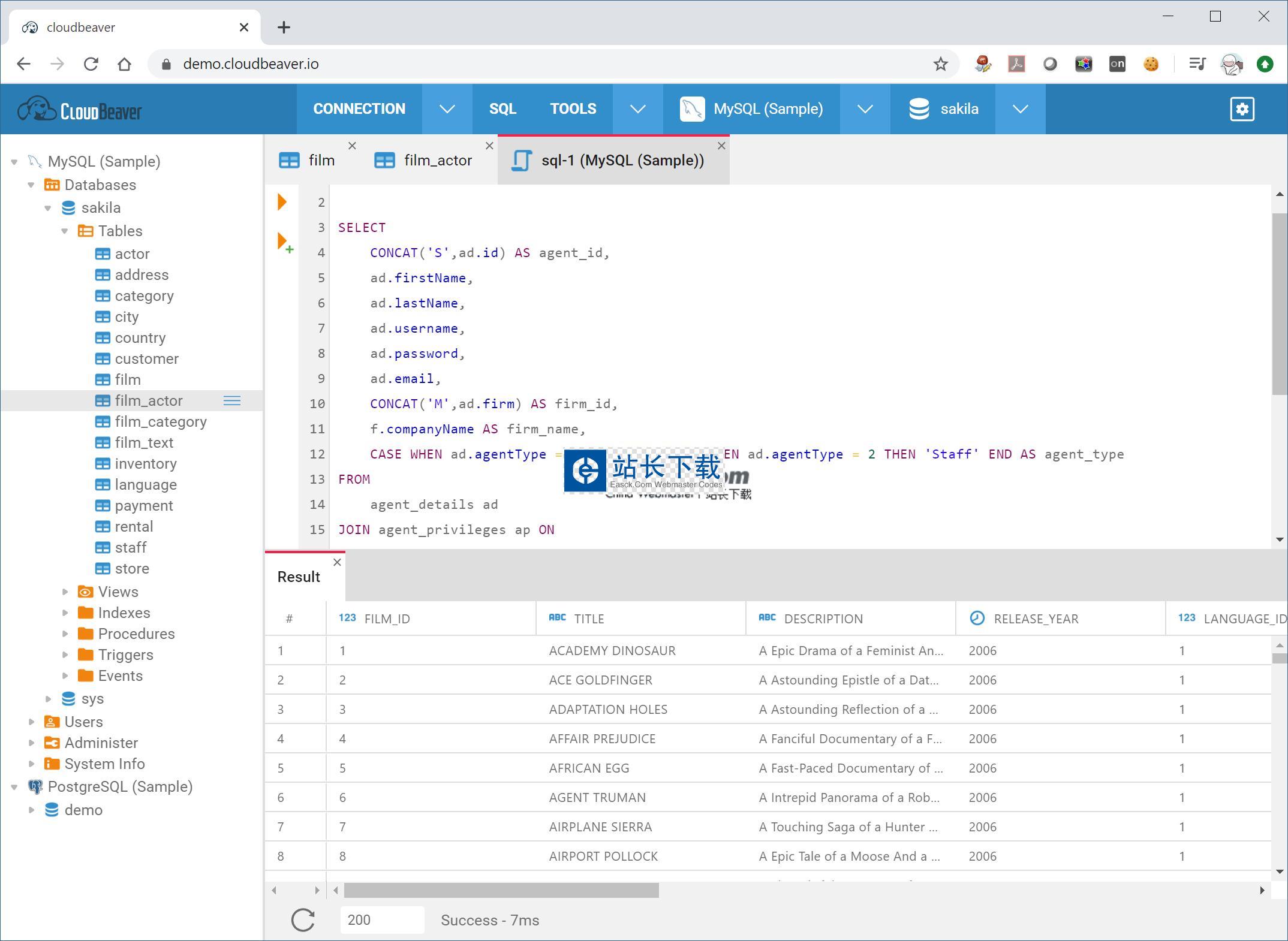Click the row limit field showing 200

click(381, 920)
